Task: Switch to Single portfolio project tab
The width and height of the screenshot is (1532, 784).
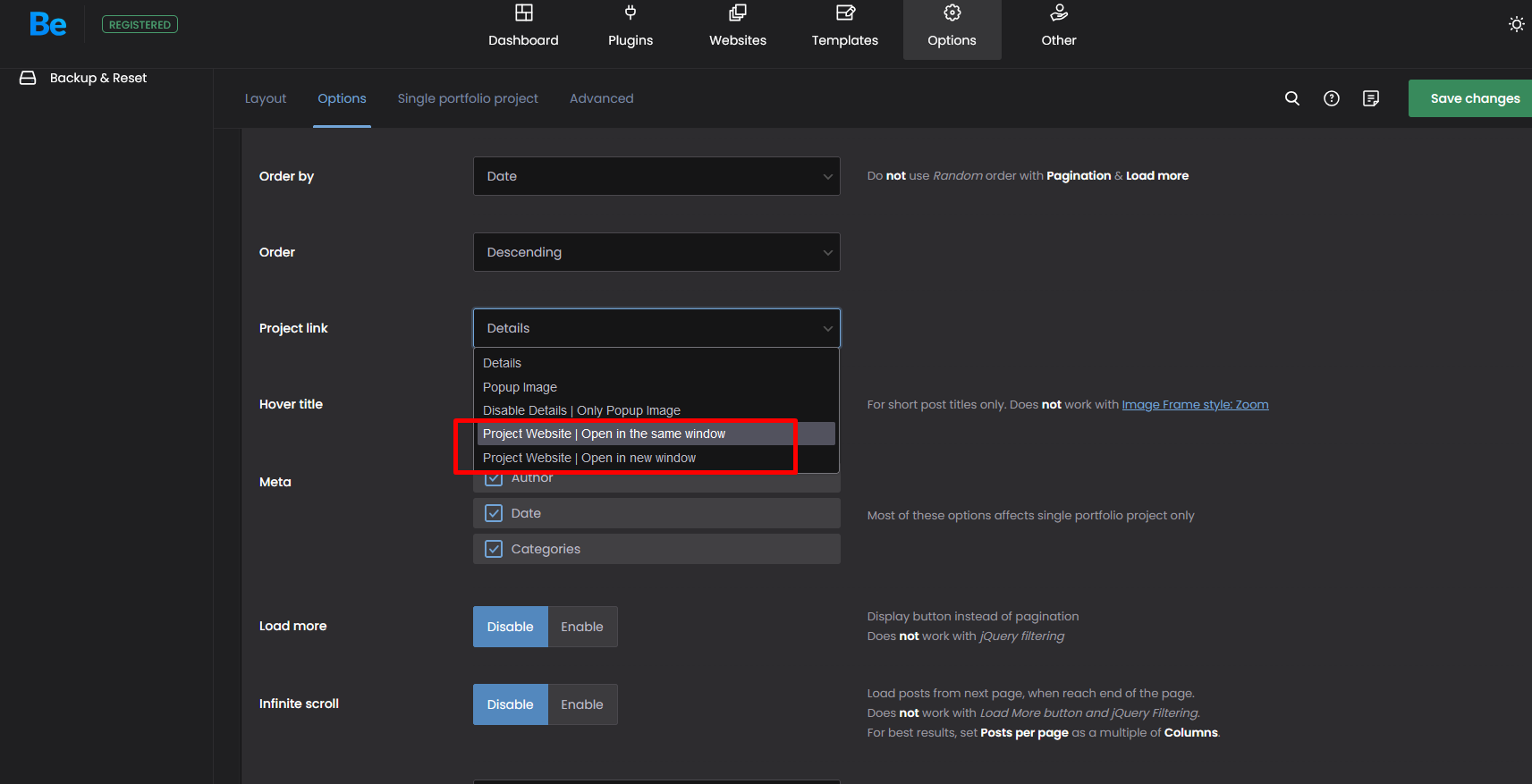Action: (x=468, y=98)
